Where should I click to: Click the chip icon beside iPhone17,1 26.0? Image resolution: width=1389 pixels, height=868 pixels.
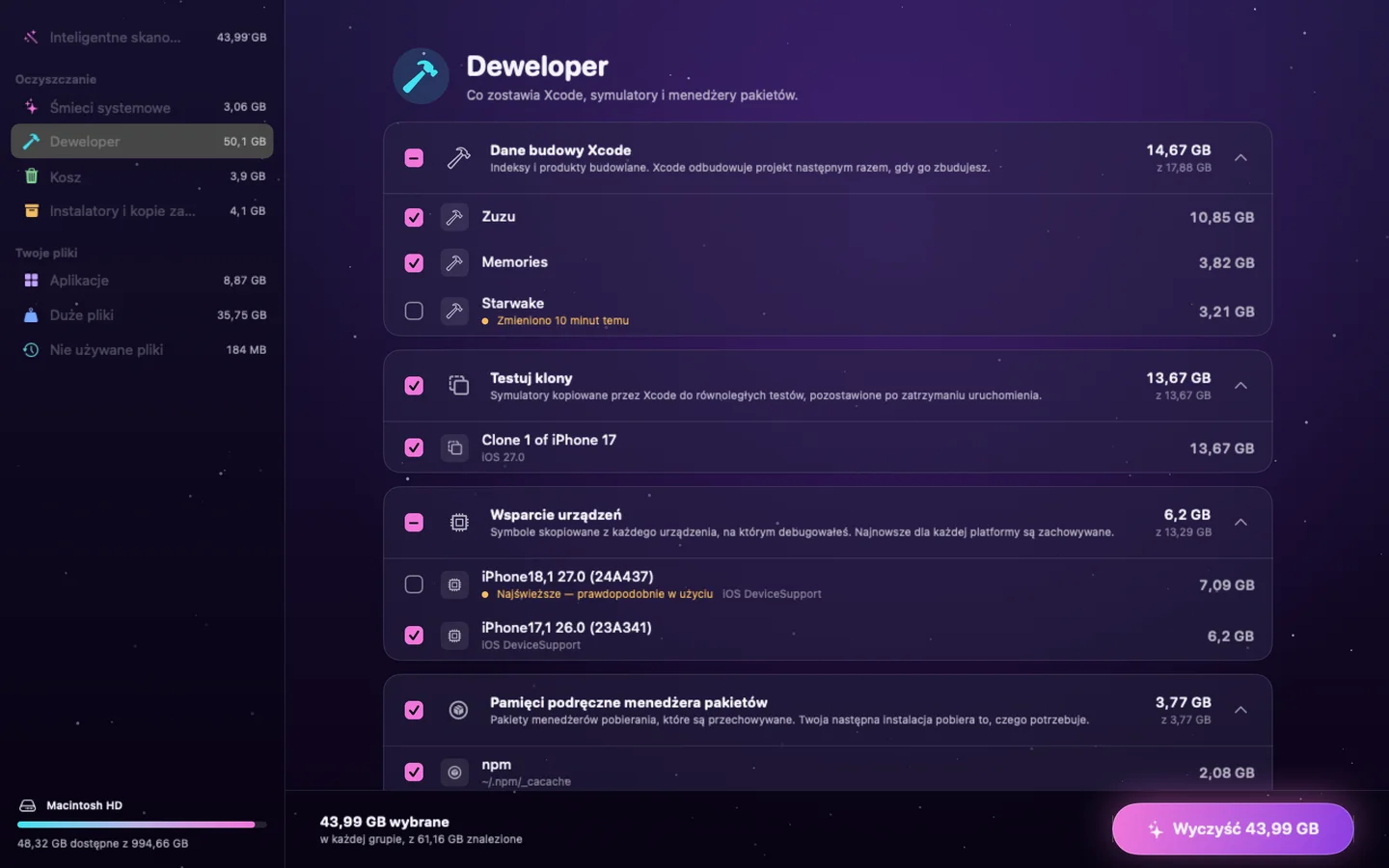click(x=454, y=636)
